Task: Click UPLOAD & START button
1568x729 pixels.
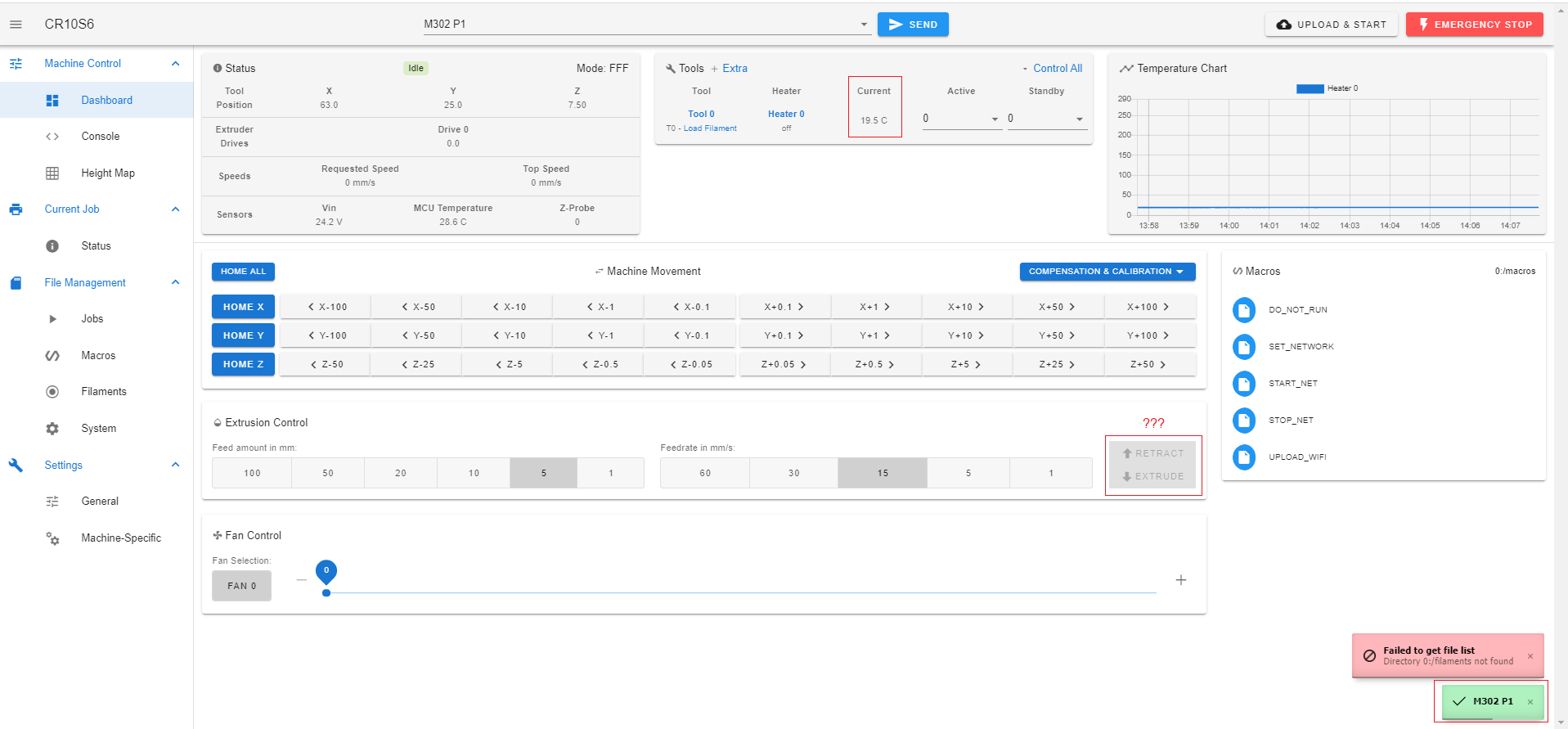Action: click(x=1332, y=25)
